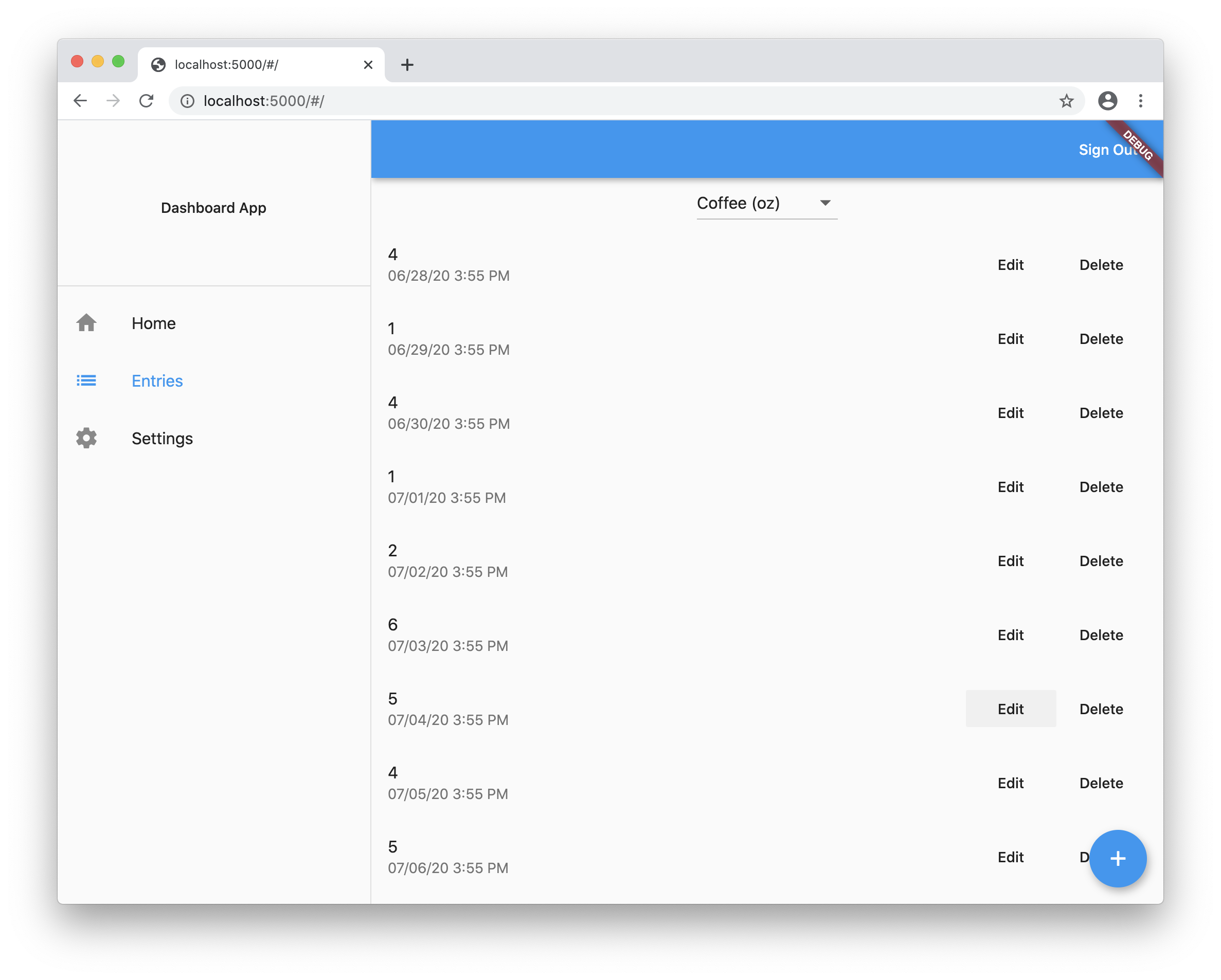Open the Chrome three-dot menu

pyautogui.click(x=1141, y=101)
